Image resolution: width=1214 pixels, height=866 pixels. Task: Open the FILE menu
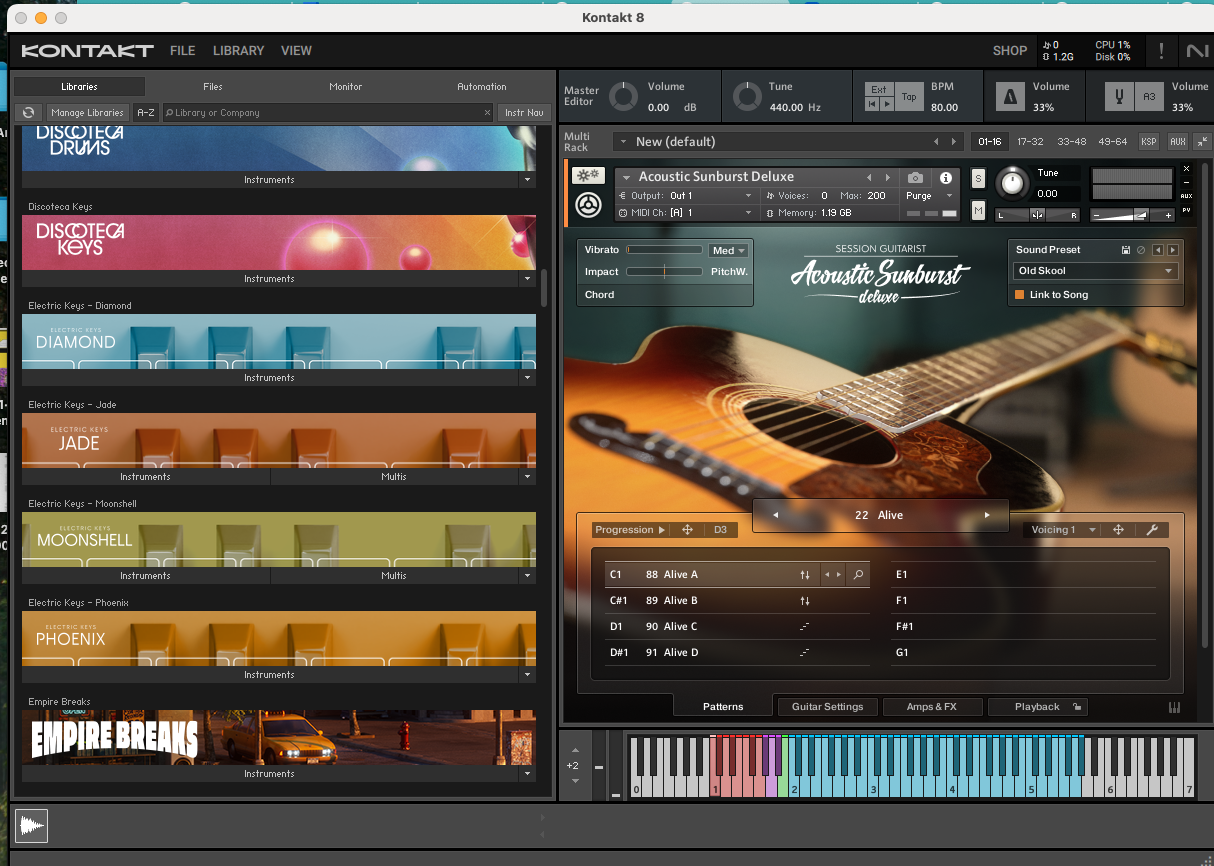point(182,51)
